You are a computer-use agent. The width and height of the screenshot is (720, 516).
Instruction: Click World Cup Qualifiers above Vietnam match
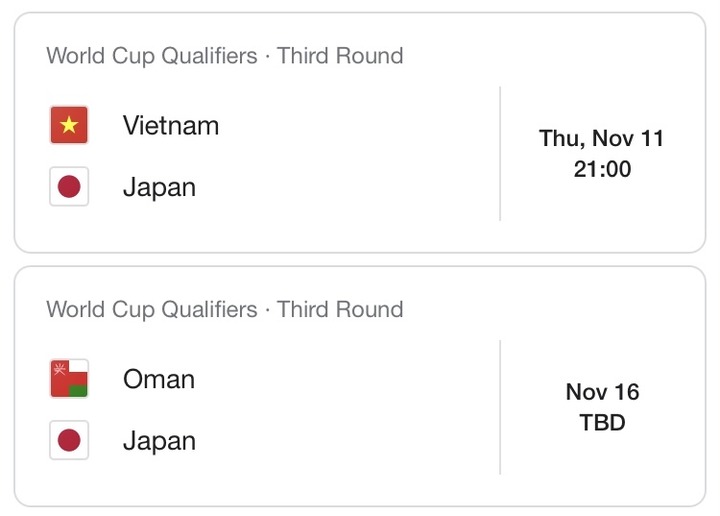pyautogui.click(x=151, y=55)
